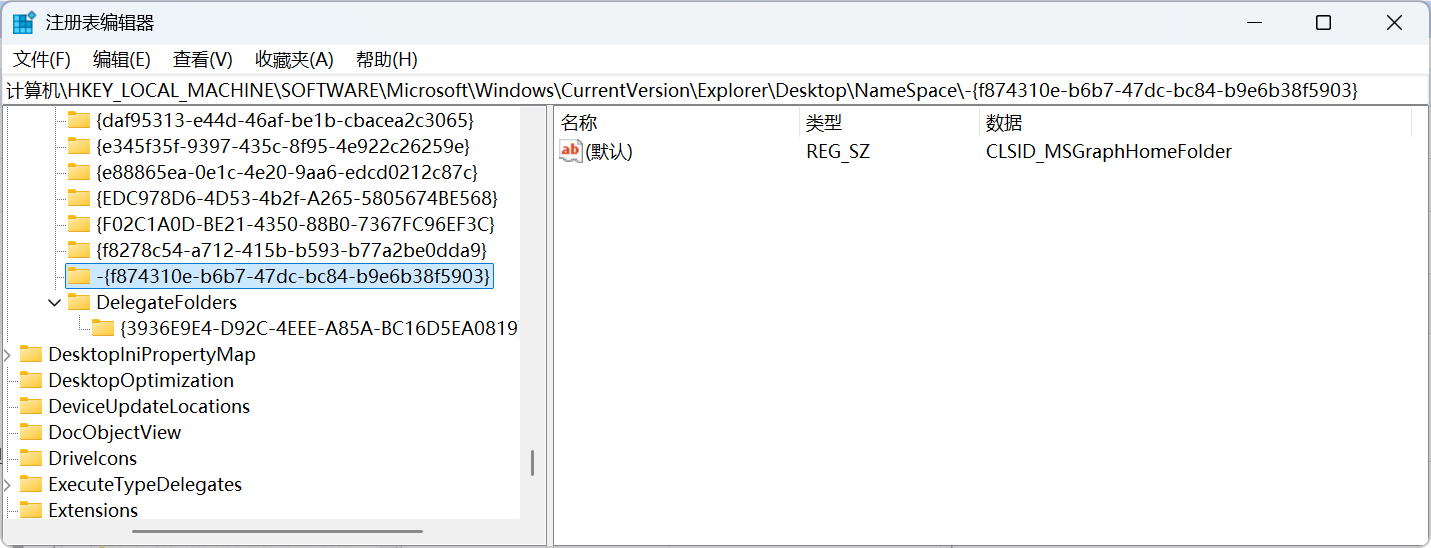The height and width of the screenshot is (548, 1431).
Task: Select key -{f874310e-b6b7-47dc-bc84-b9e6b38f5903}
Action: 293,276
